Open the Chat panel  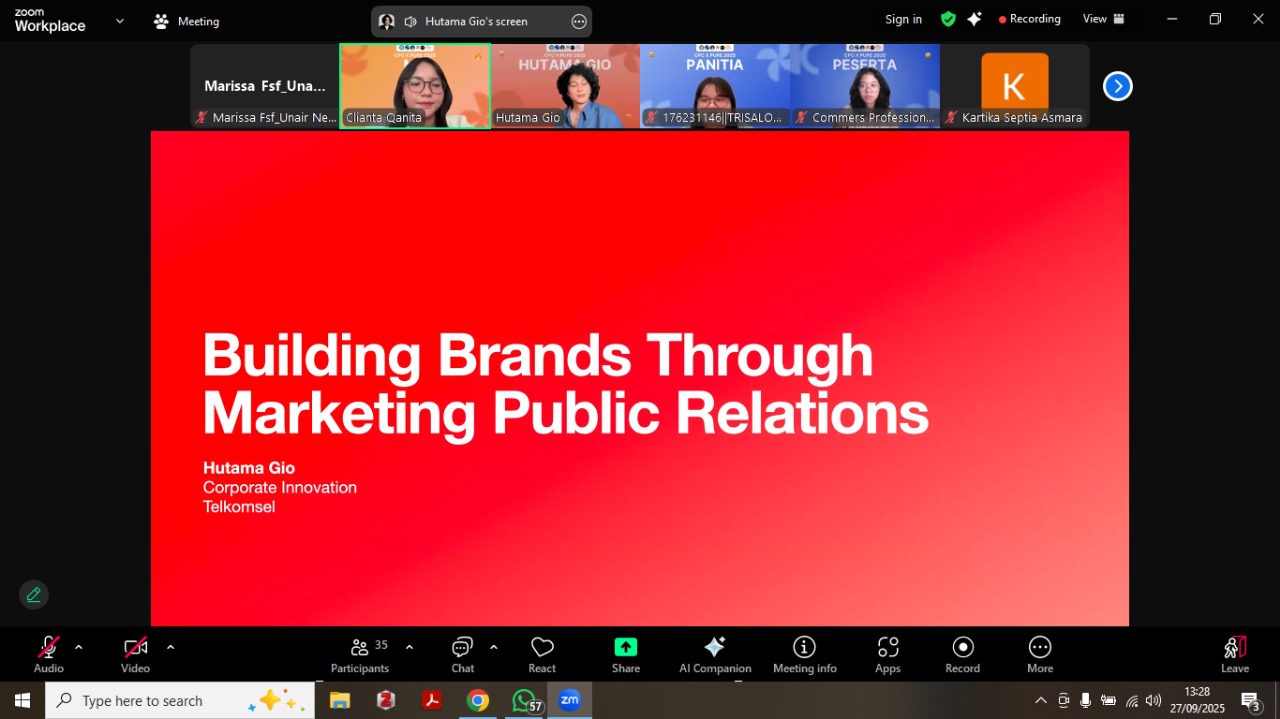(x=462, y=655)
